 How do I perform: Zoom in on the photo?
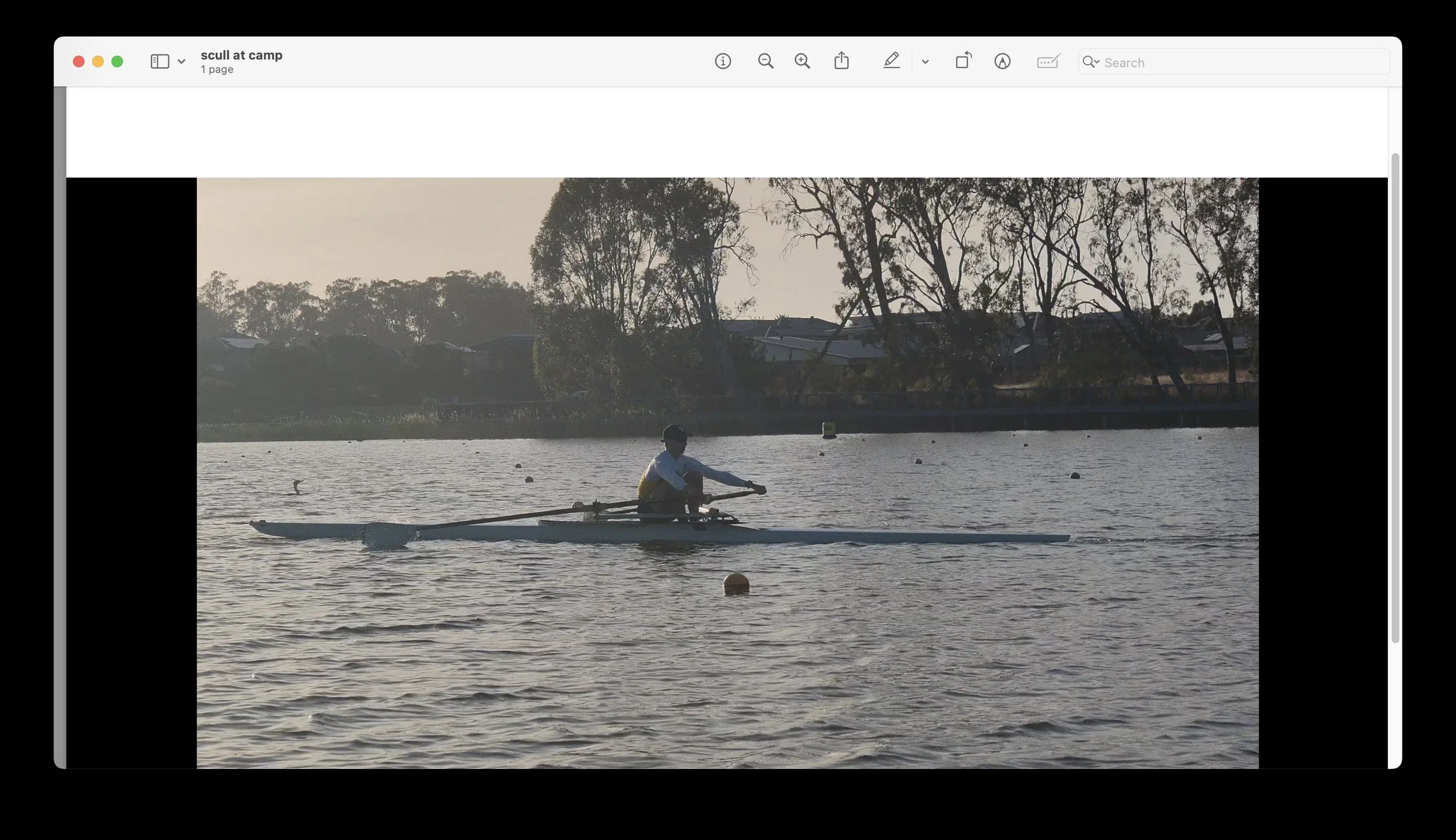(803, 61)
